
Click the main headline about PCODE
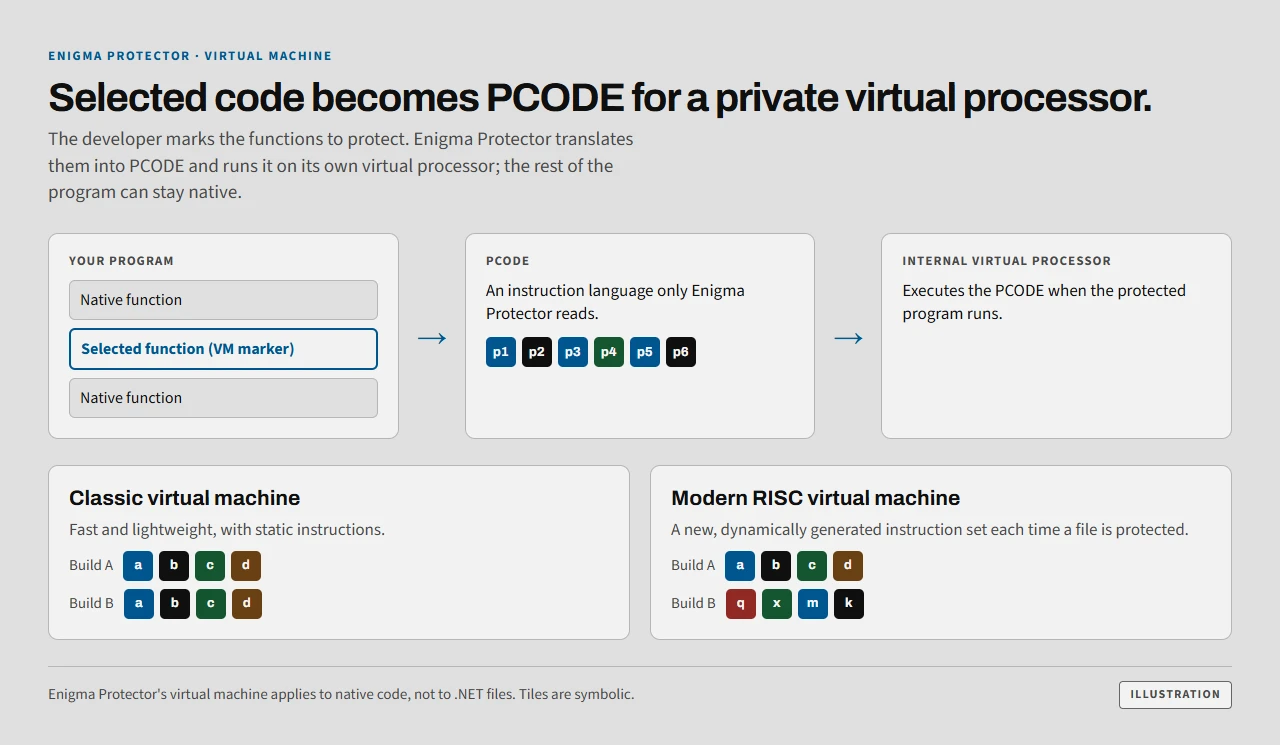tap(600, 98)
